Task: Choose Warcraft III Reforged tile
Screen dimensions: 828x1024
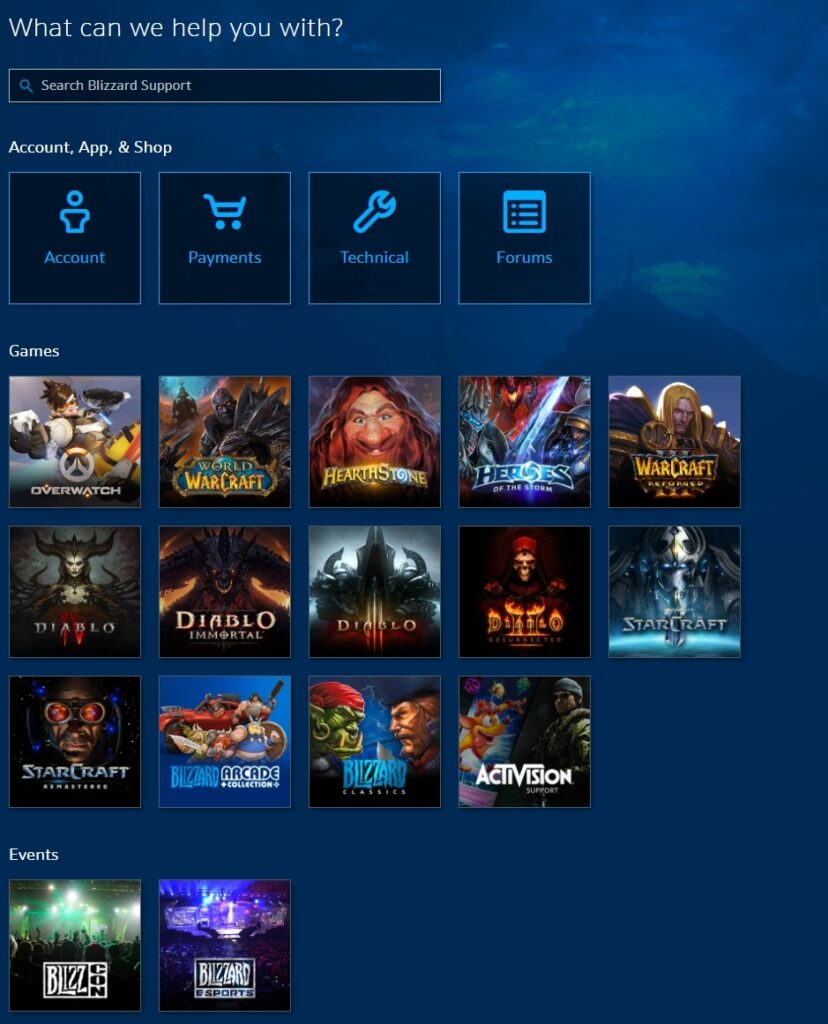Action: pos(675,441)
